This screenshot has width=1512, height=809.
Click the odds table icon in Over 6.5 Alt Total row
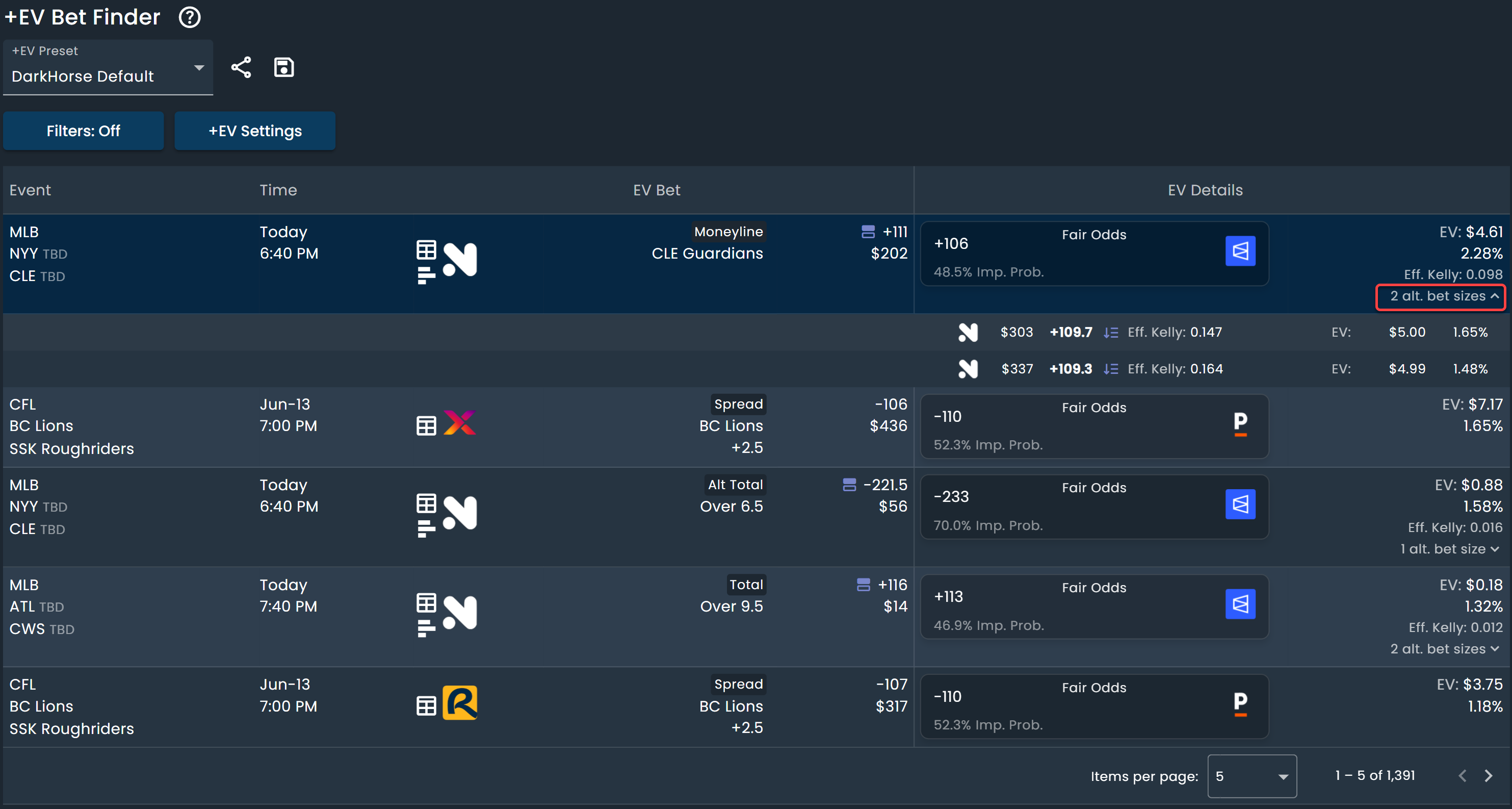point(427,503)
